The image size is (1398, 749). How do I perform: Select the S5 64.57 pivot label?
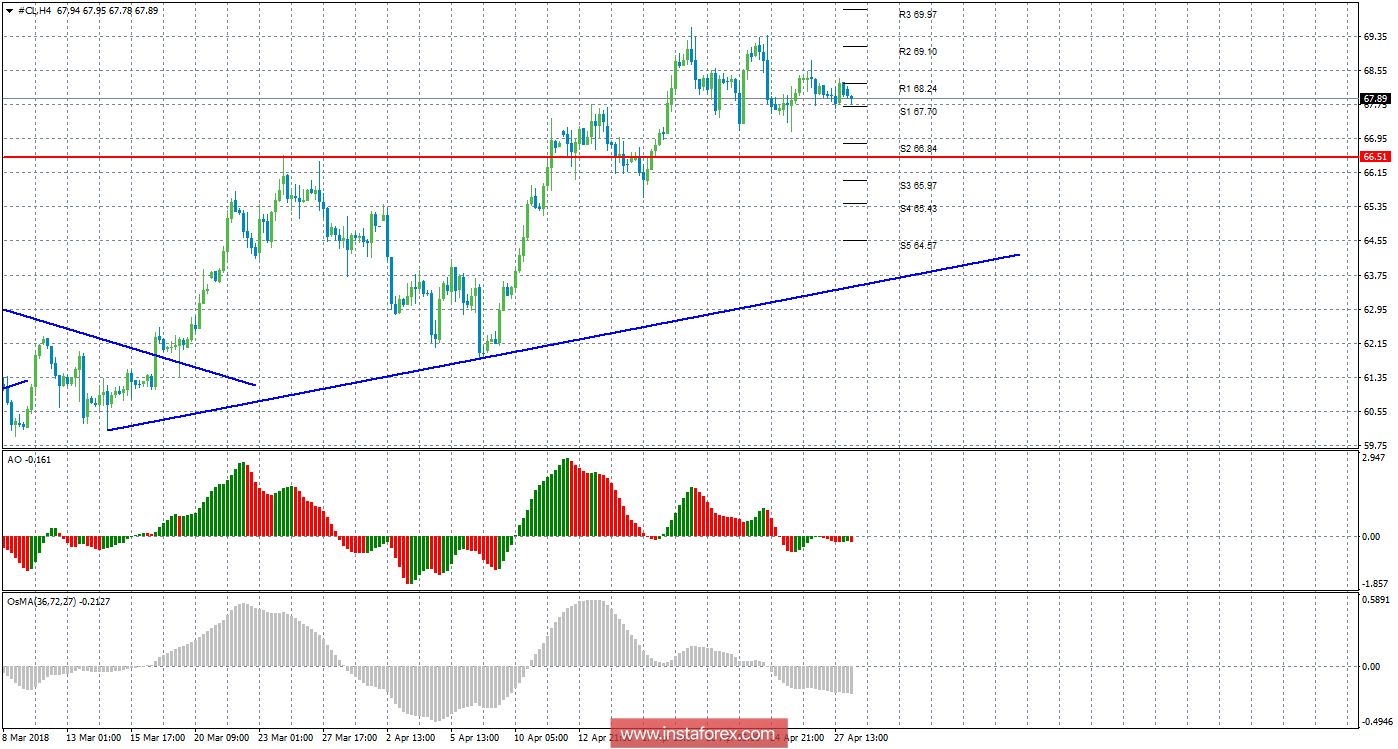click(917, 246)
